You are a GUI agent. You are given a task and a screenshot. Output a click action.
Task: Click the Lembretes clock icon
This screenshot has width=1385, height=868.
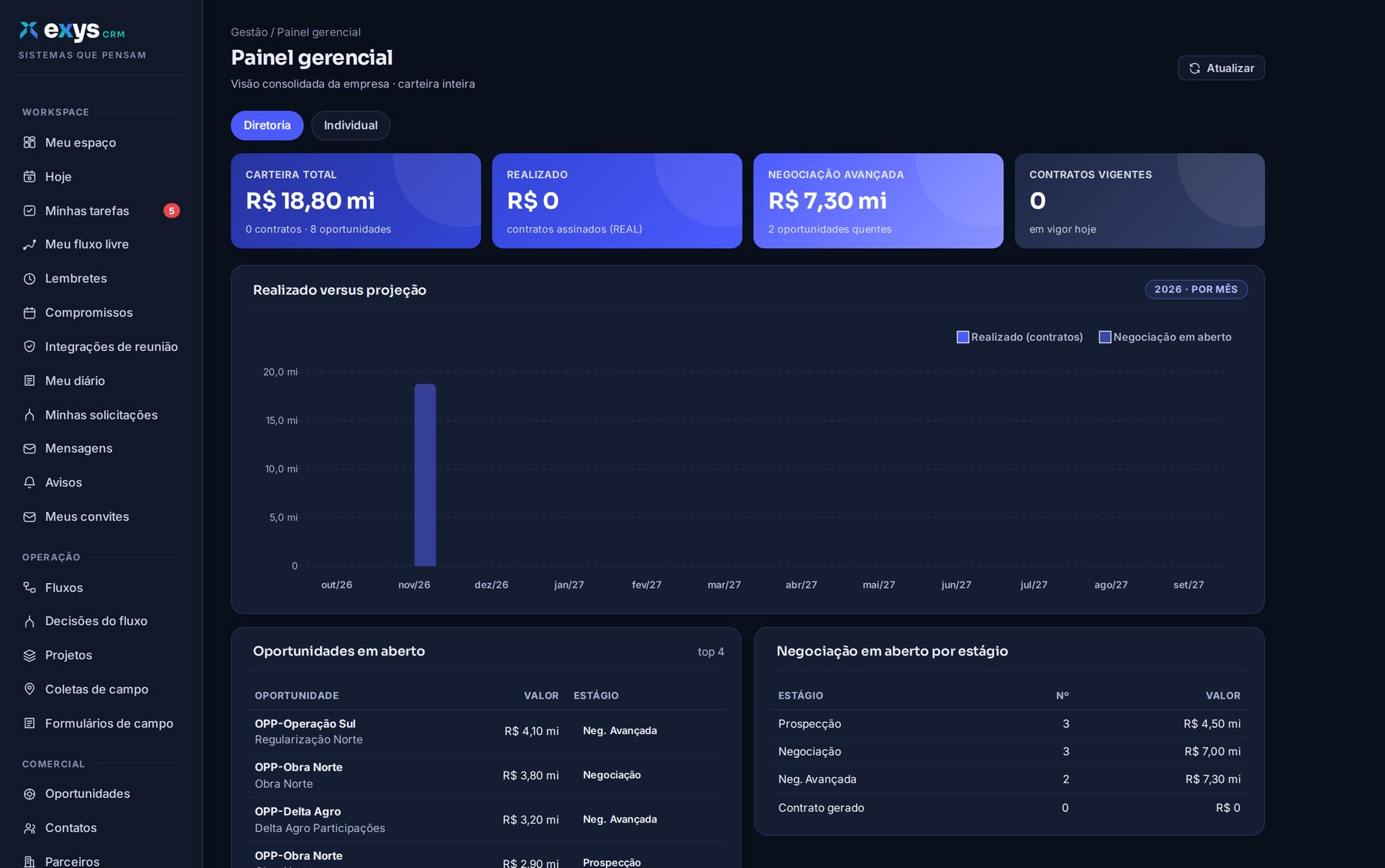pos(29,279)
